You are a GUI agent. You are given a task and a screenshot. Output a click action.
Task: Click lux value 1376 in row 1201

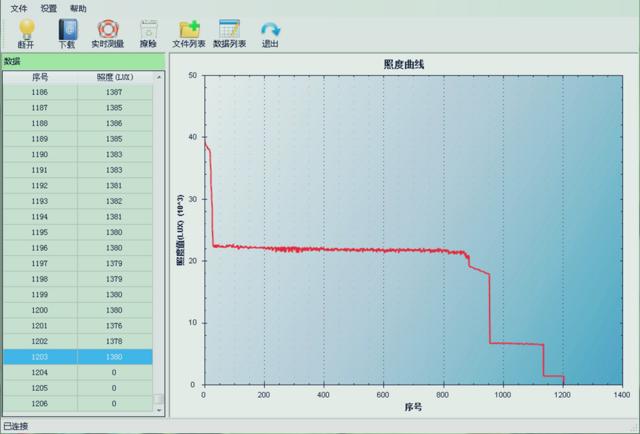tap(114, 325)
